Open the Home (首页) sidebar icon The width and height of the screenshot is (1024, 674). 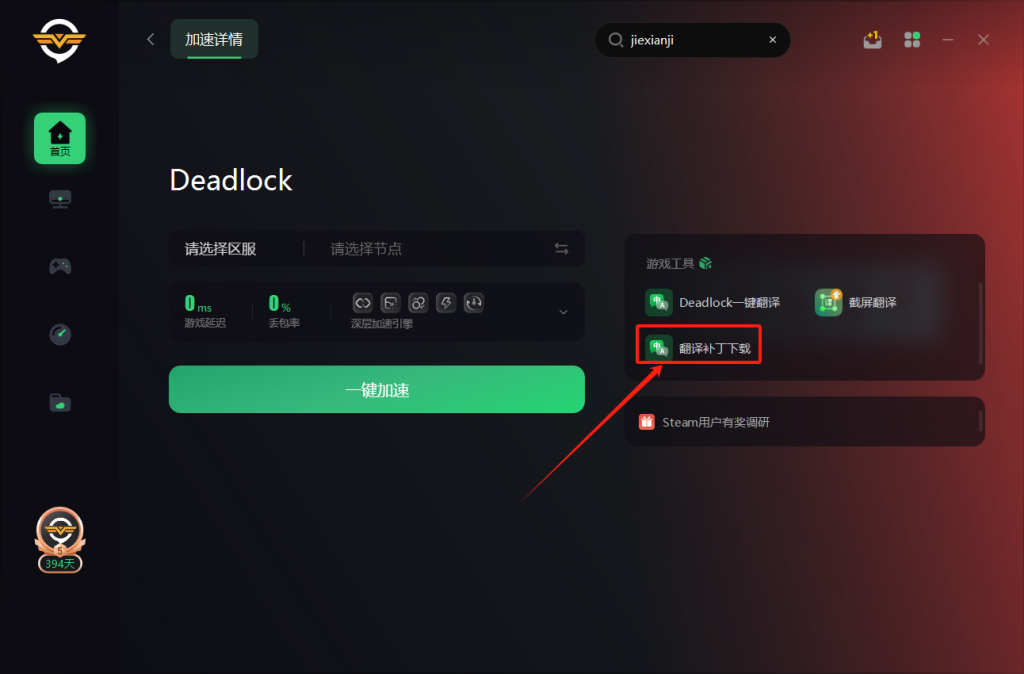(x=59, y=138)
